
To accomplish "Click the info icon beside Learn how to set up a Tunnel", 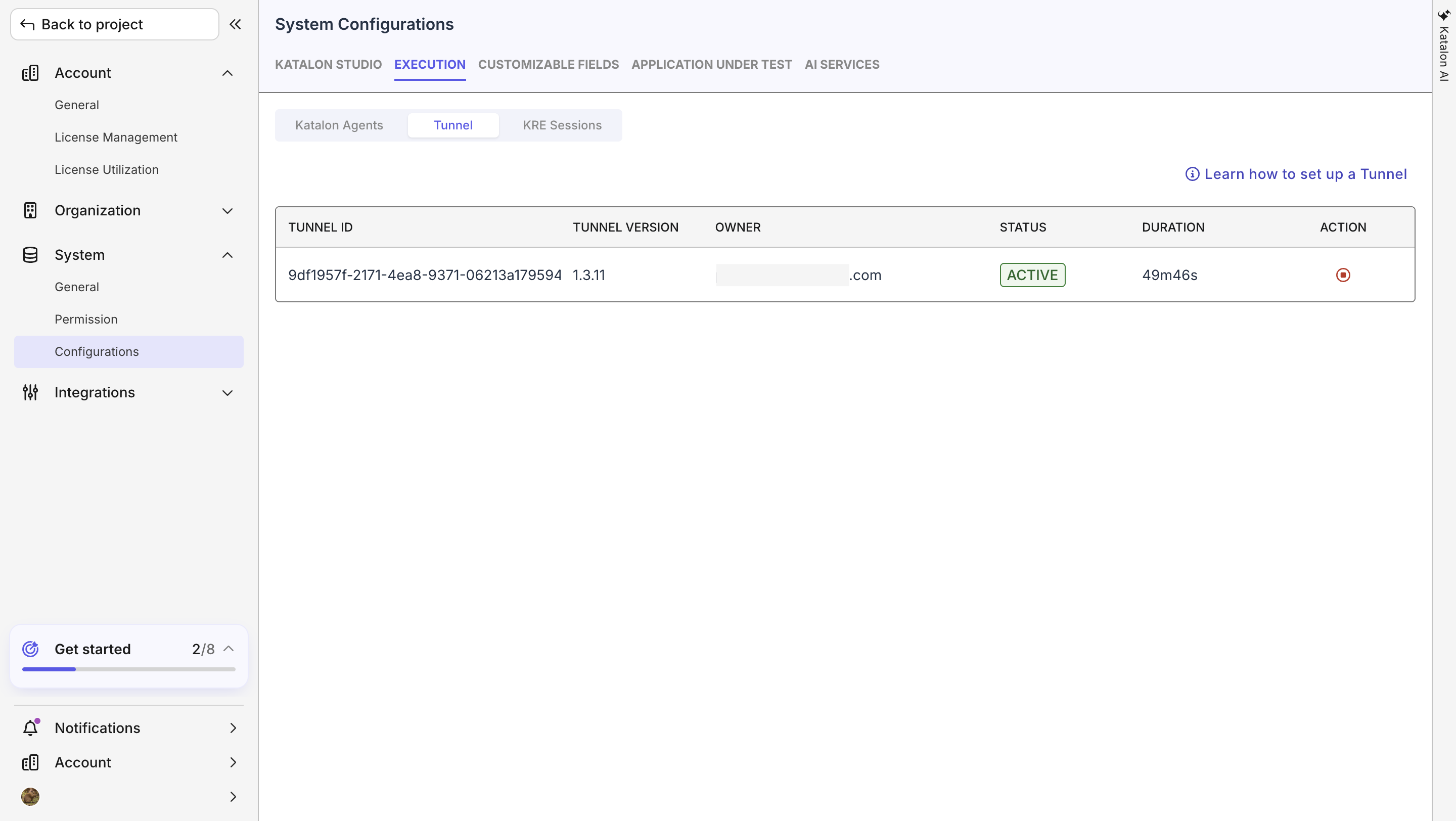I will 1192,174.
